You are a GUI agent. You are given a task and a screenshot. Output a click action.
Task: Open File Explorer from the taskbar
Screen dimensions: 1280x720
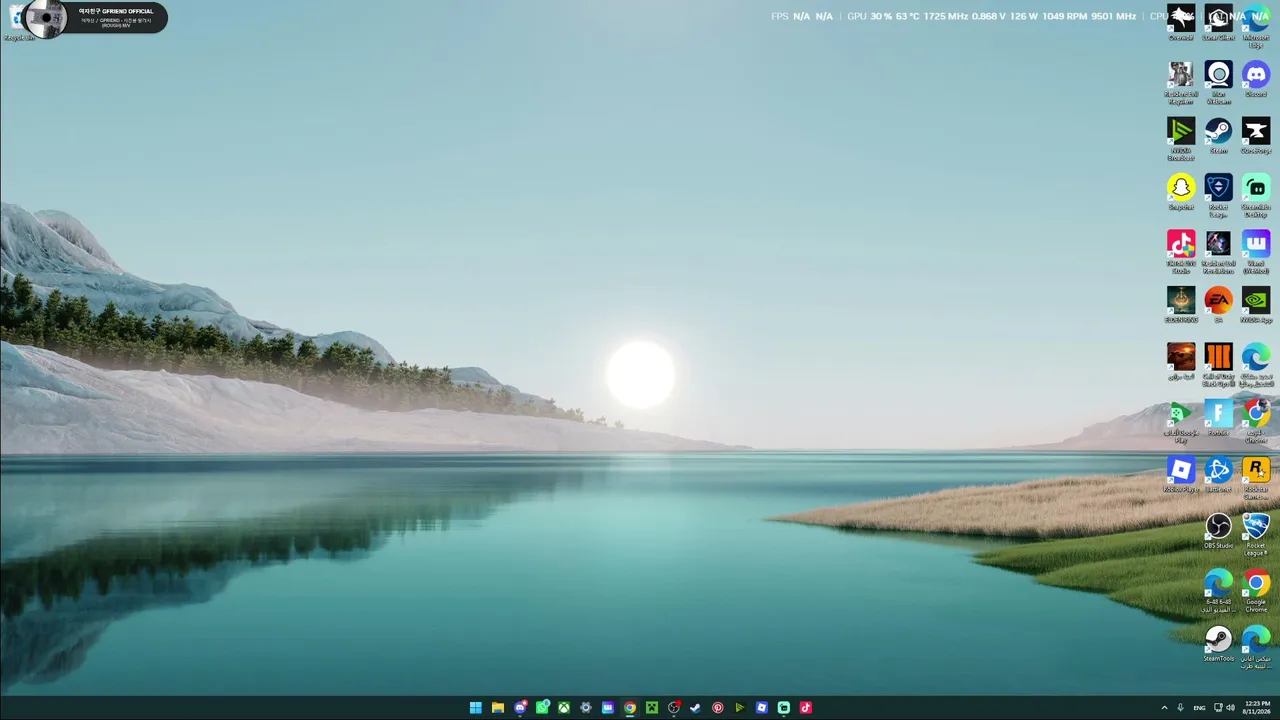pos(498,708)
